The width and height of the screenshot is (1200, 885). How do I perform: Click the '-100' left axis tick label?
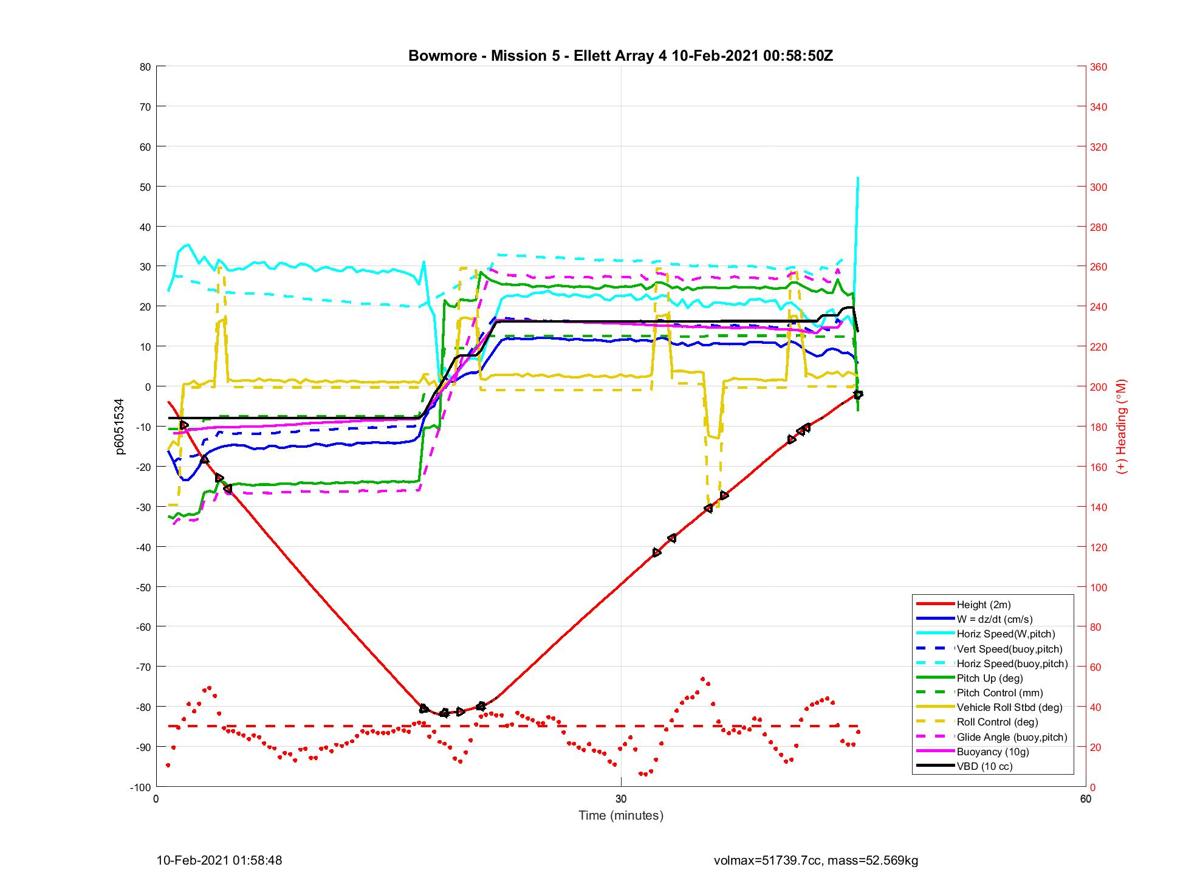pyautogui.click(x=139, y=787)
